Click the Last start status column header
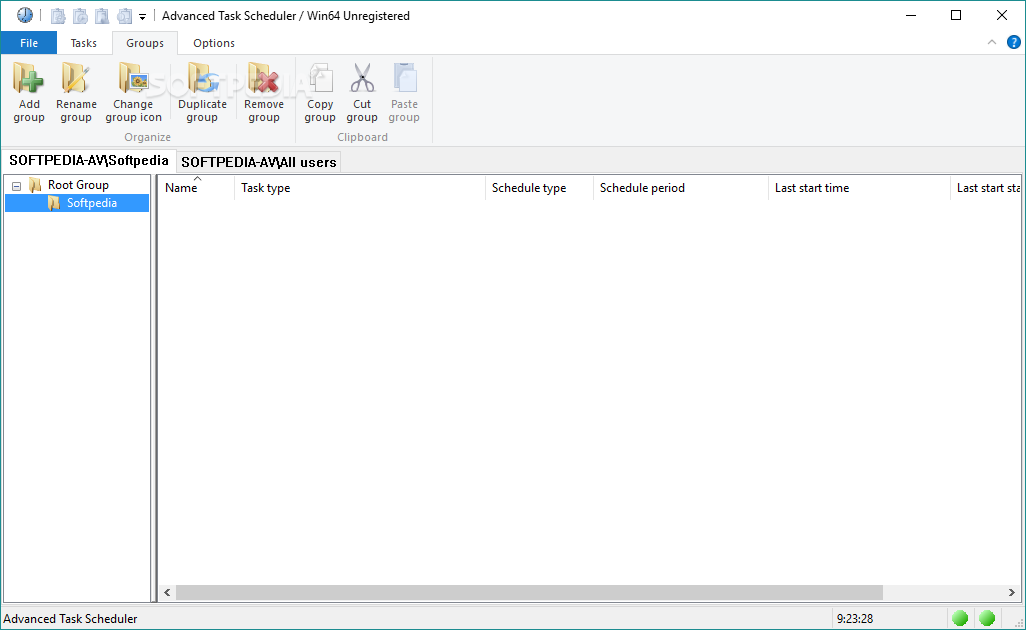 click(x=987, y=188)
